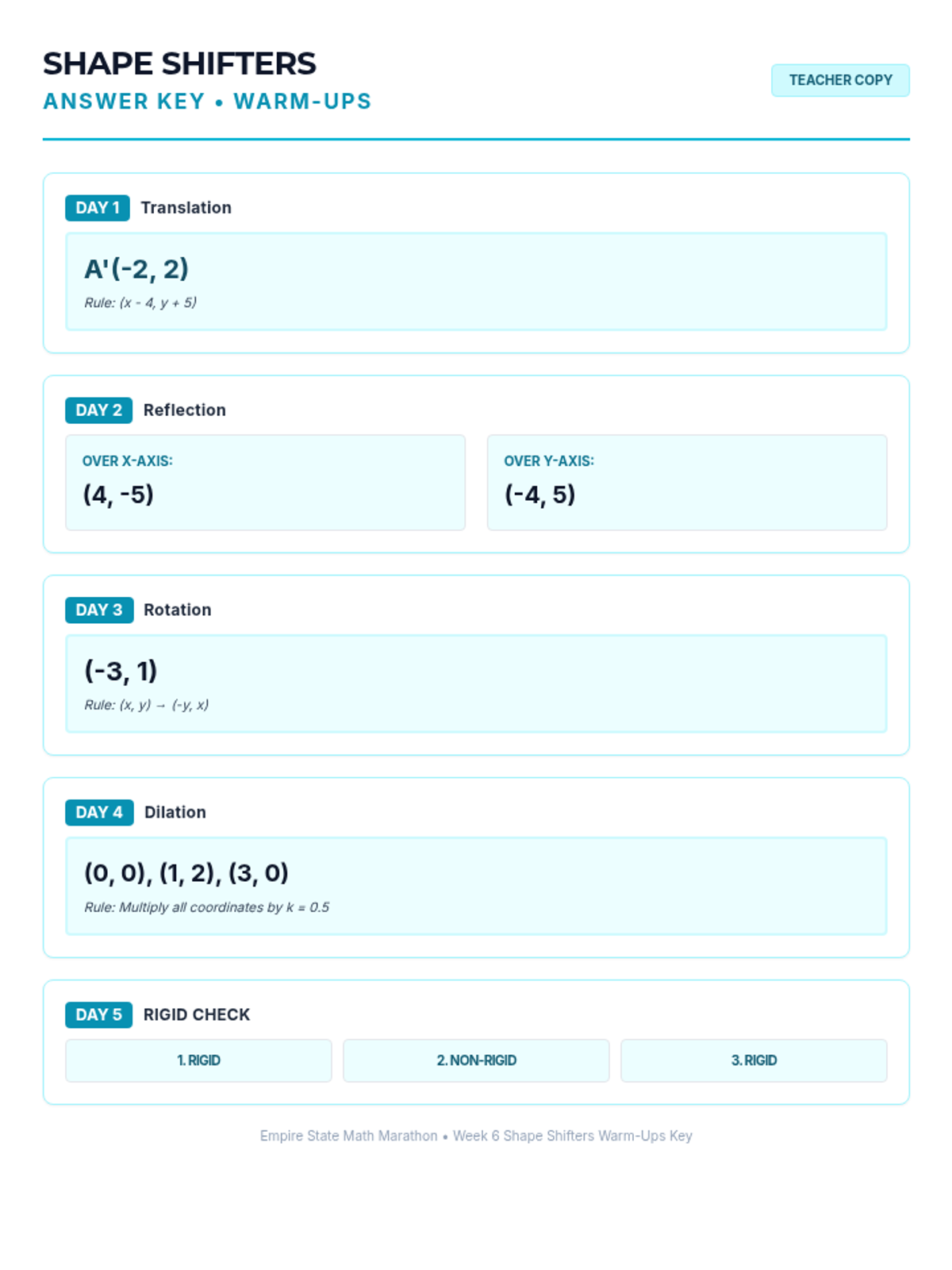Select the rule text (x - 4, y + 5)
Viewport: 952px width, 1270px height.
point(140,302)
